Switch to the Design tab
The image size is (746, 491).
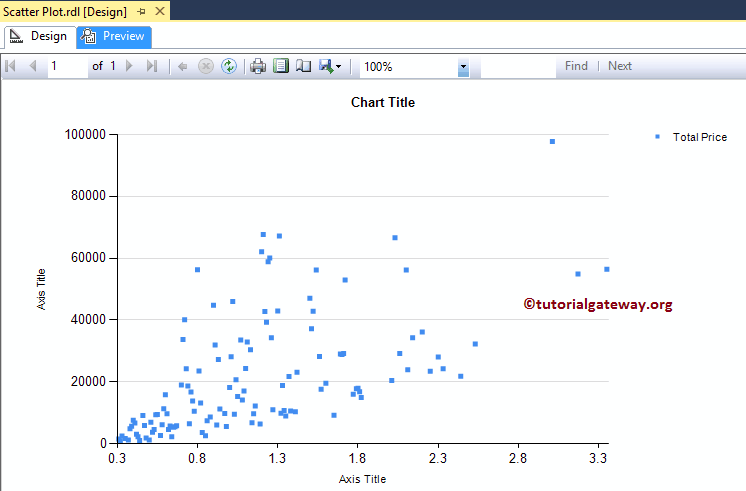pos(40,37)
